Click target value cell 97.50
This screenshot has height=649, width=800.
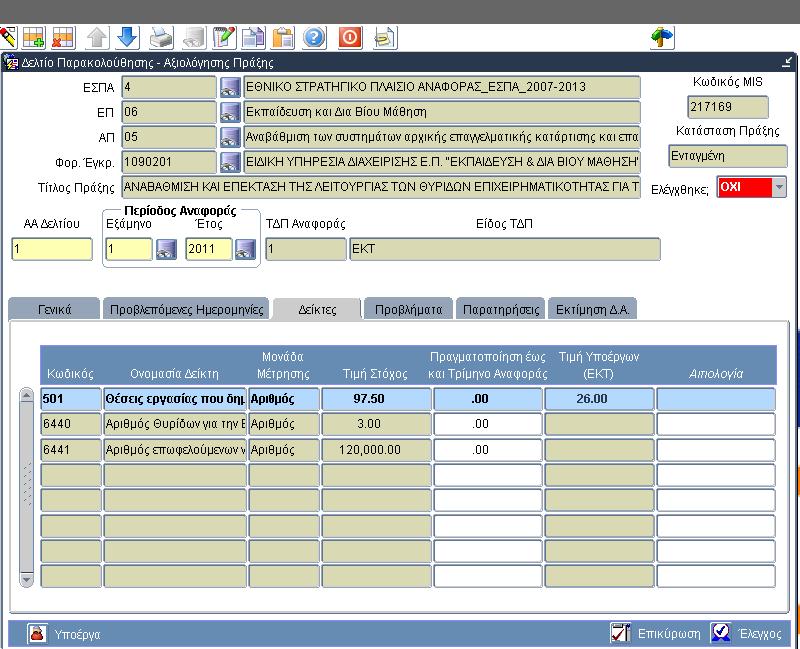tap(377, 399)
